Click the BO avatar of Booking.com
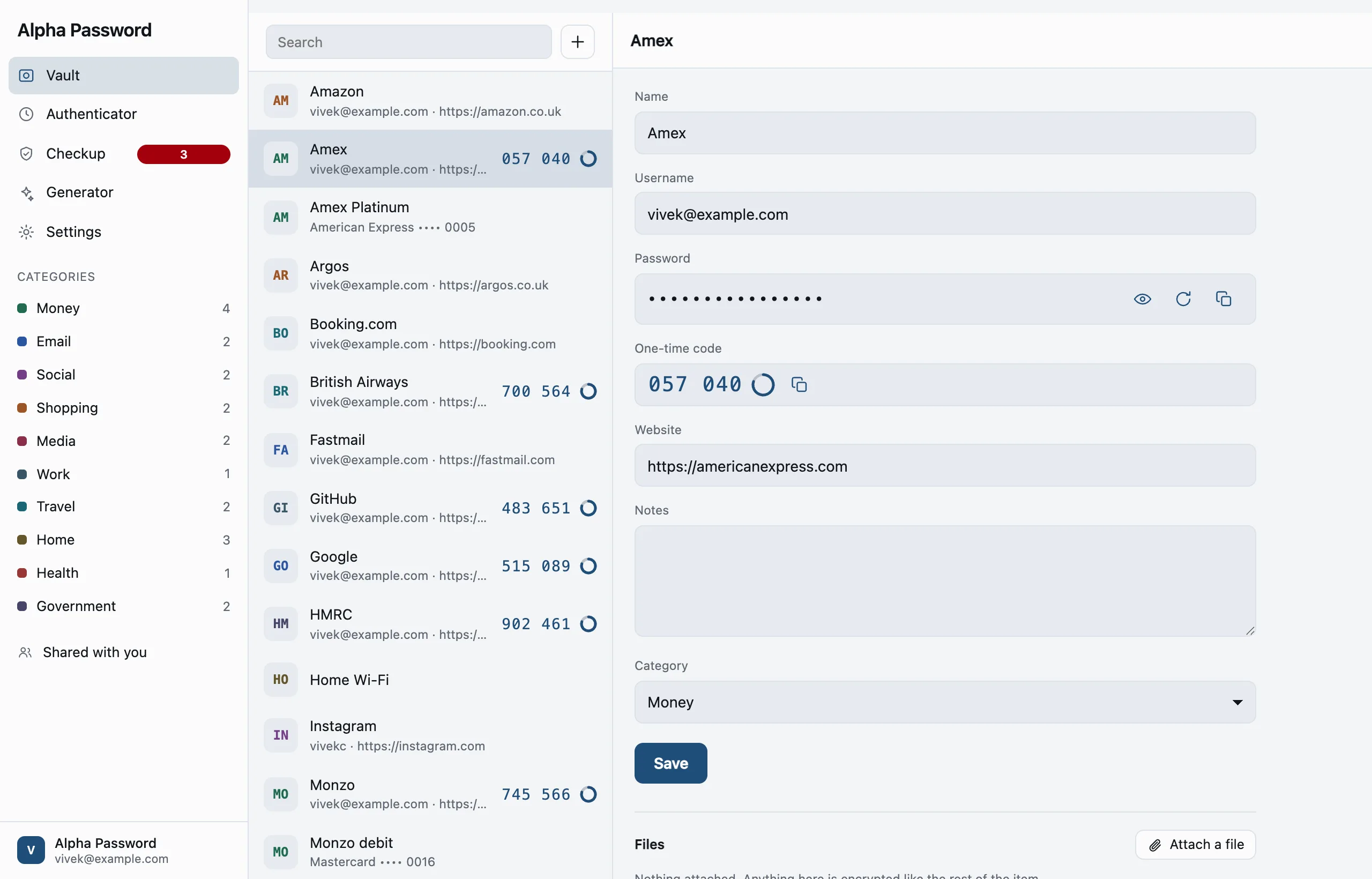 point(280,333)
